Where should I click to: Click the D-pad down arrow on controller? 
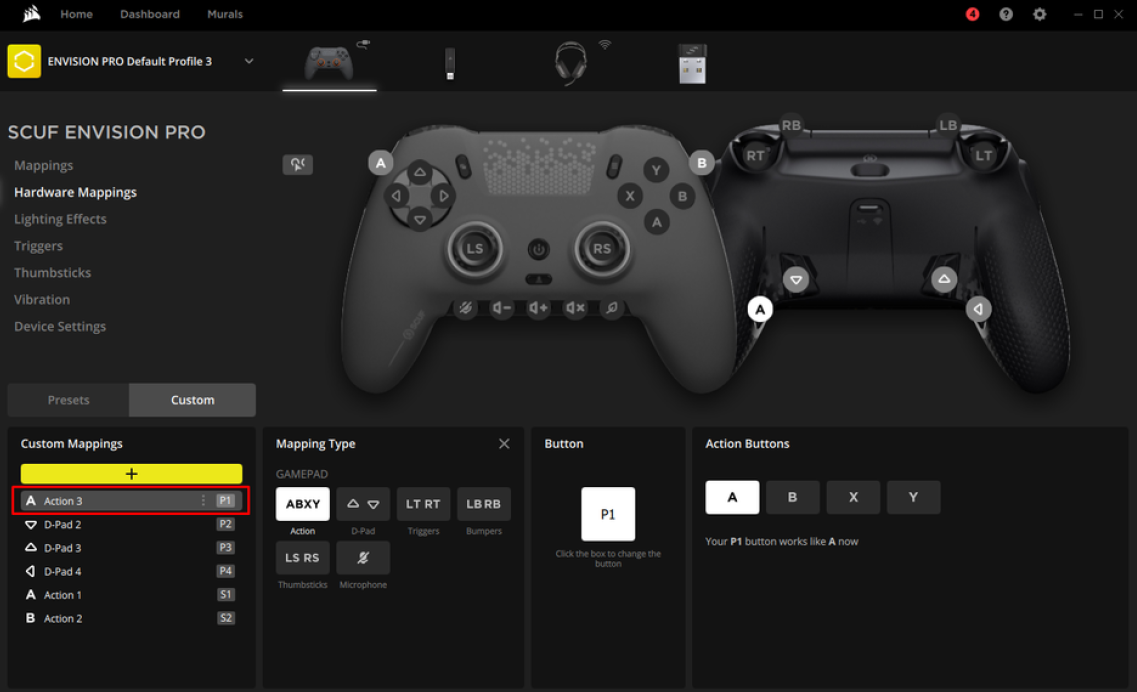(x=420, y=219)
